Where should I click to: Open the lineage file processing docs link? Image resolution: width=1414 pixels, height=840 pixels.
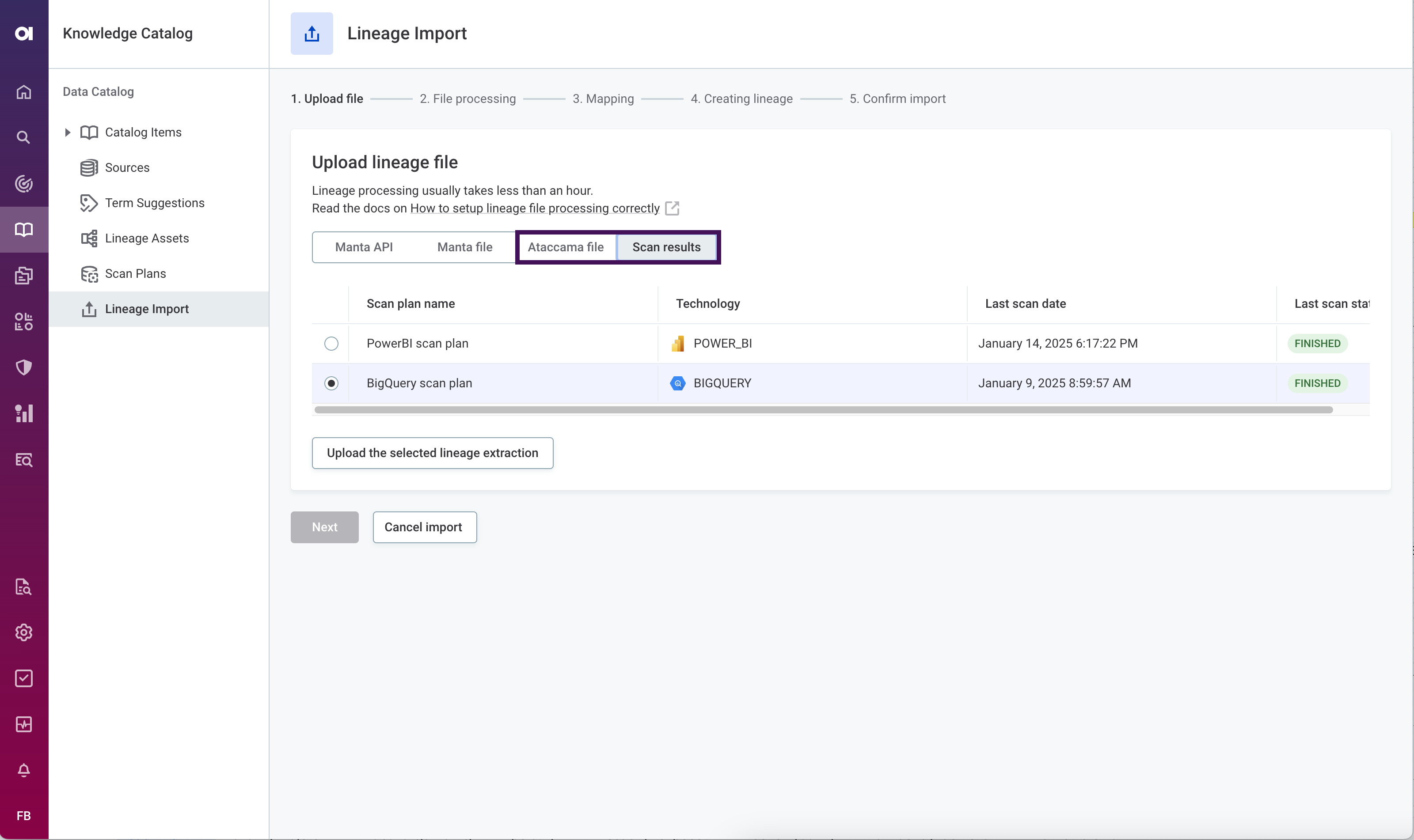(x=535, y=208)
